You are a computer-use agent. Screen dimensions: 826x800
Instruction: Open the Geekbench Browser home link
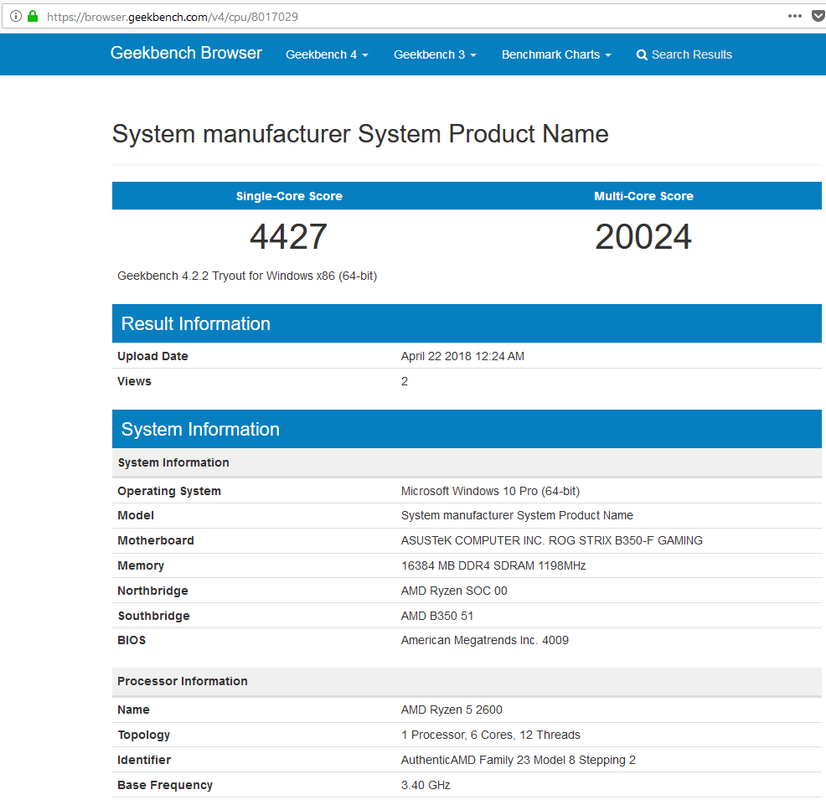point(186,53)
